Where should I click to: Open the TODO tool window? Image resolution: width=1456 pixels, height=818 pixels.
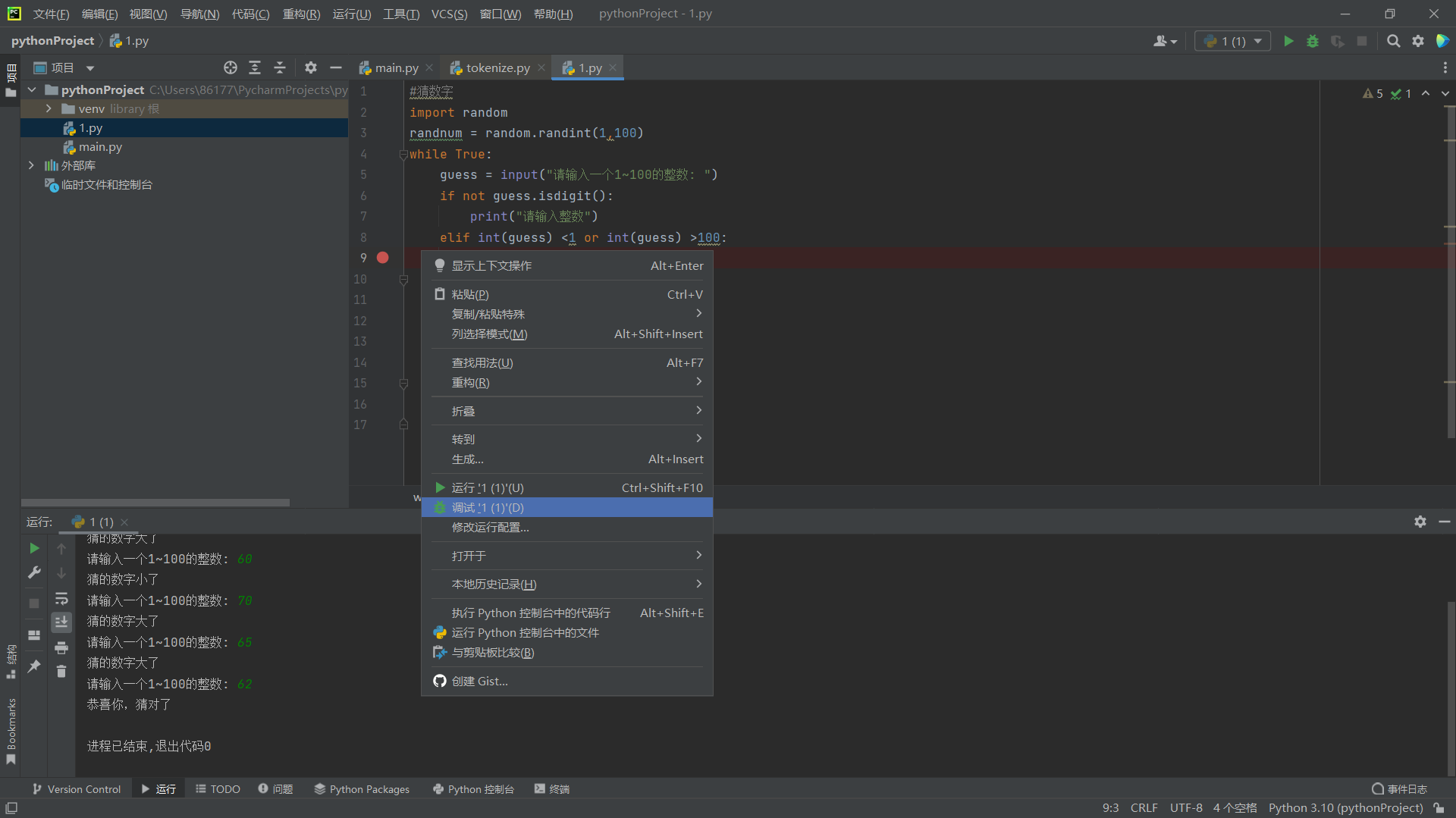pyautogui.click(x=218, y=789)
